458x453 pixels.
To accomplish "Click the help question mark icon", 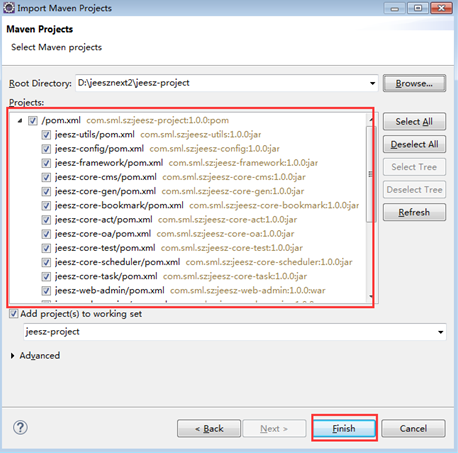I will tap(20, 428).
